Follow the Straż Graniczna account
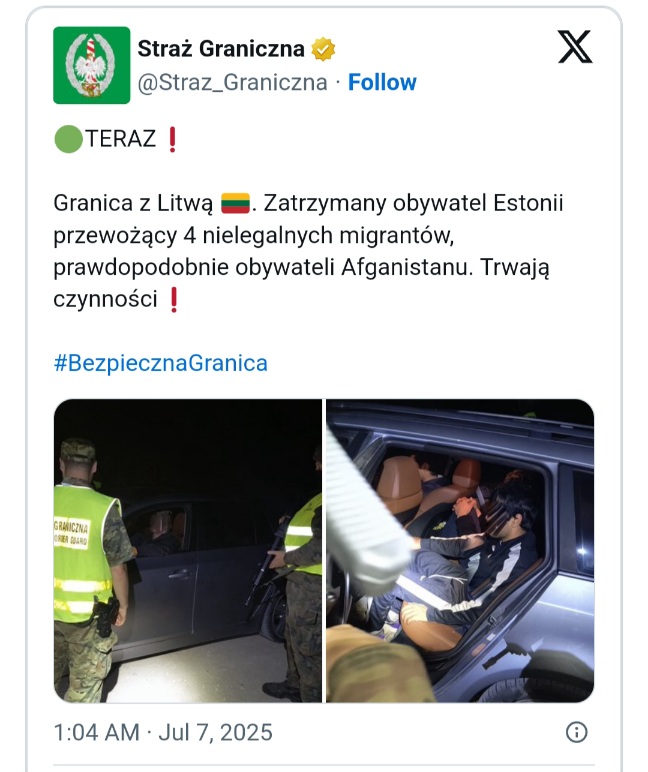This screenshot has height=772, width=648. click(382, 82)
